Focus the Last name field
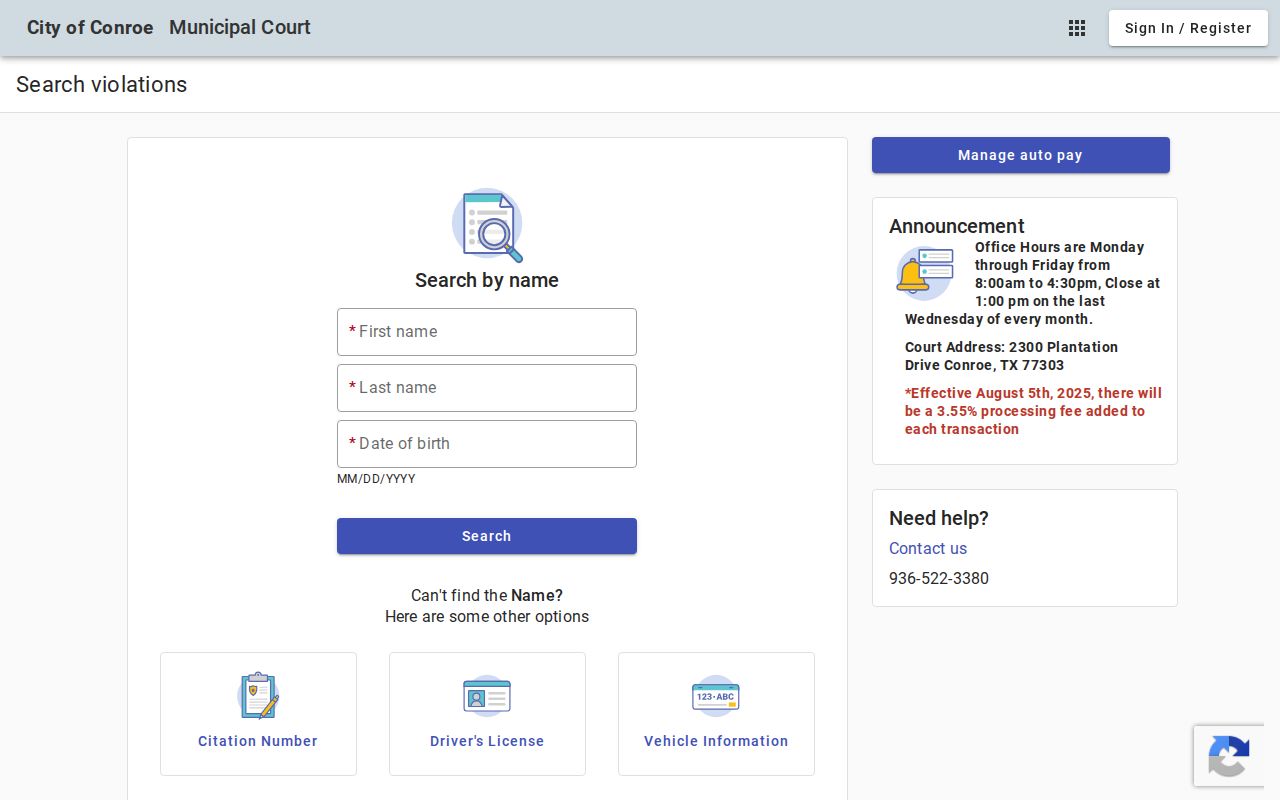This screenshot has height=800, width=1280. [487, 388]
